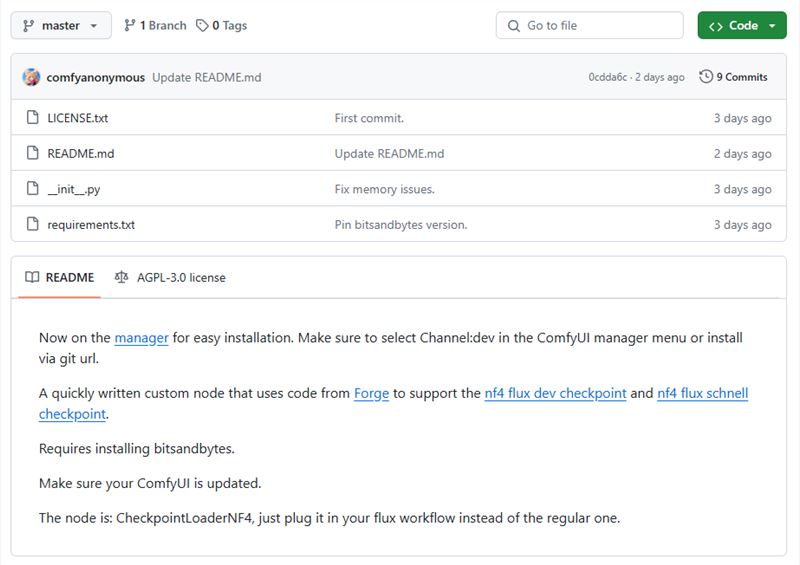The width and height of the screenshot is (800, 565).
Task: Follow the manager link in the README
Action: (x=141, y=338)
